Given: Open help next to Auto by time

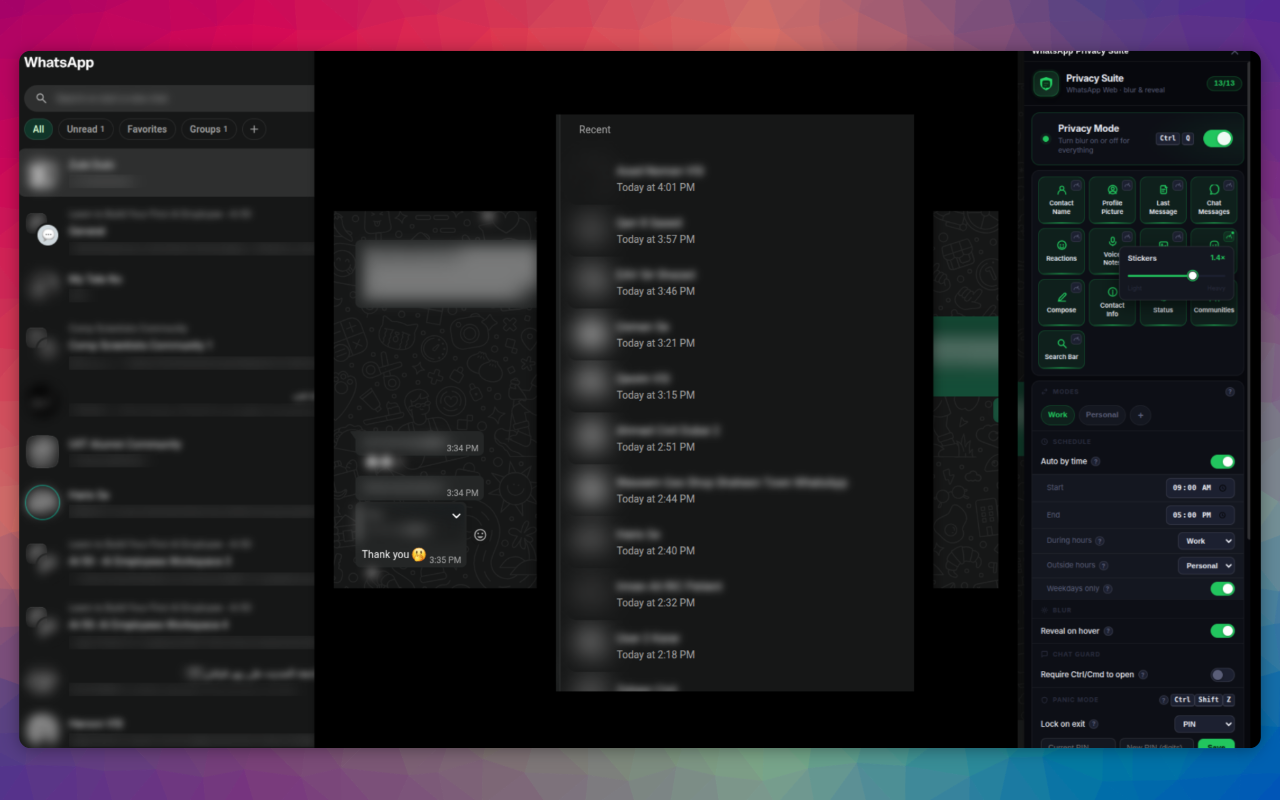Looking at the screenshot, I should click(1096, 462).
